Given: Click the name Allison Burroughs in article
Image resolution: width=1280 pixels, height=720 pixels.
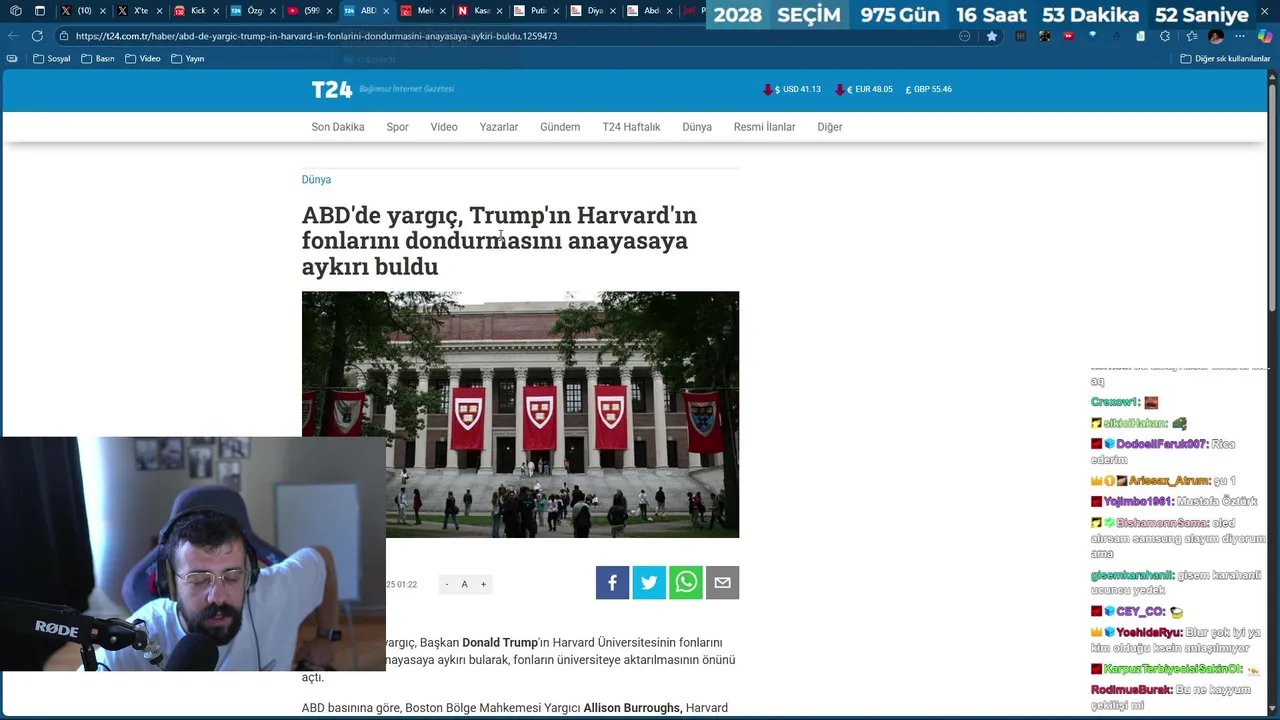Looking at the screenshot, I should (632, 708).
